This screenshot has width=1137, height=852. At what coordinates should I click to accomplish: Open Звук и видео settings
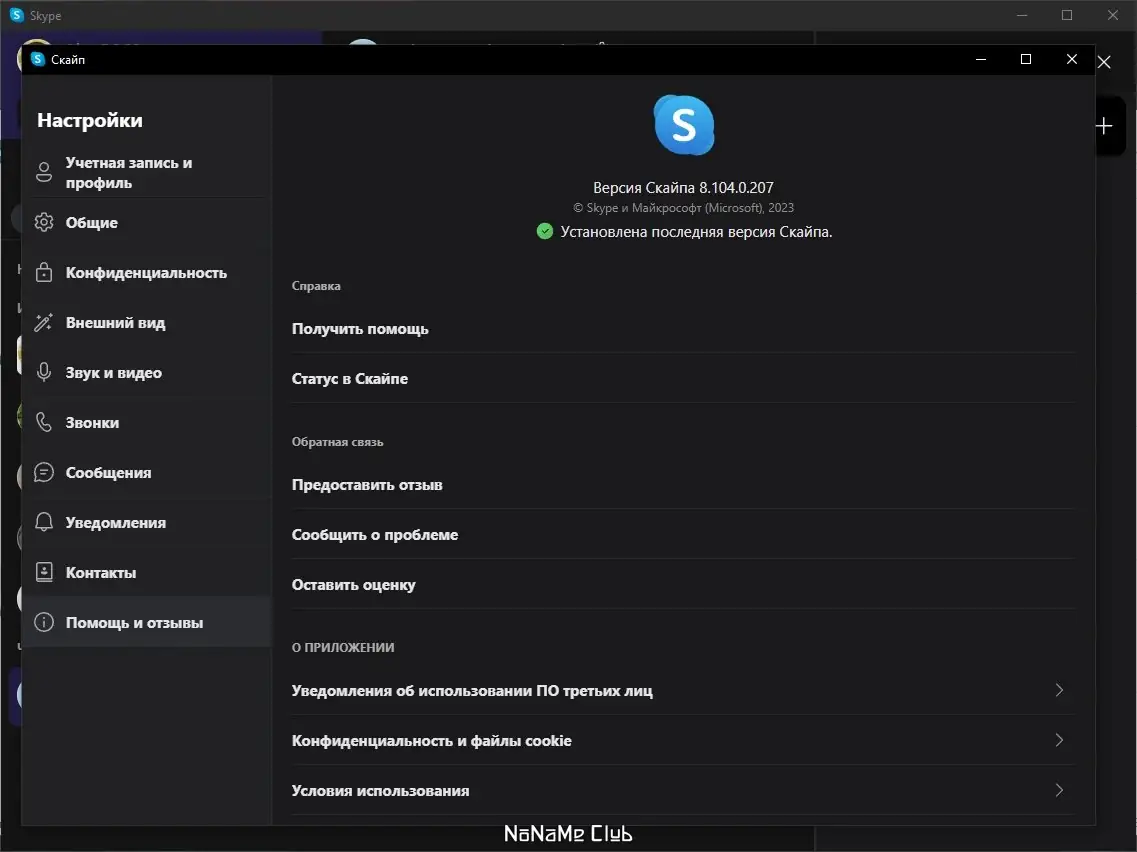click(x=146, y=373)
